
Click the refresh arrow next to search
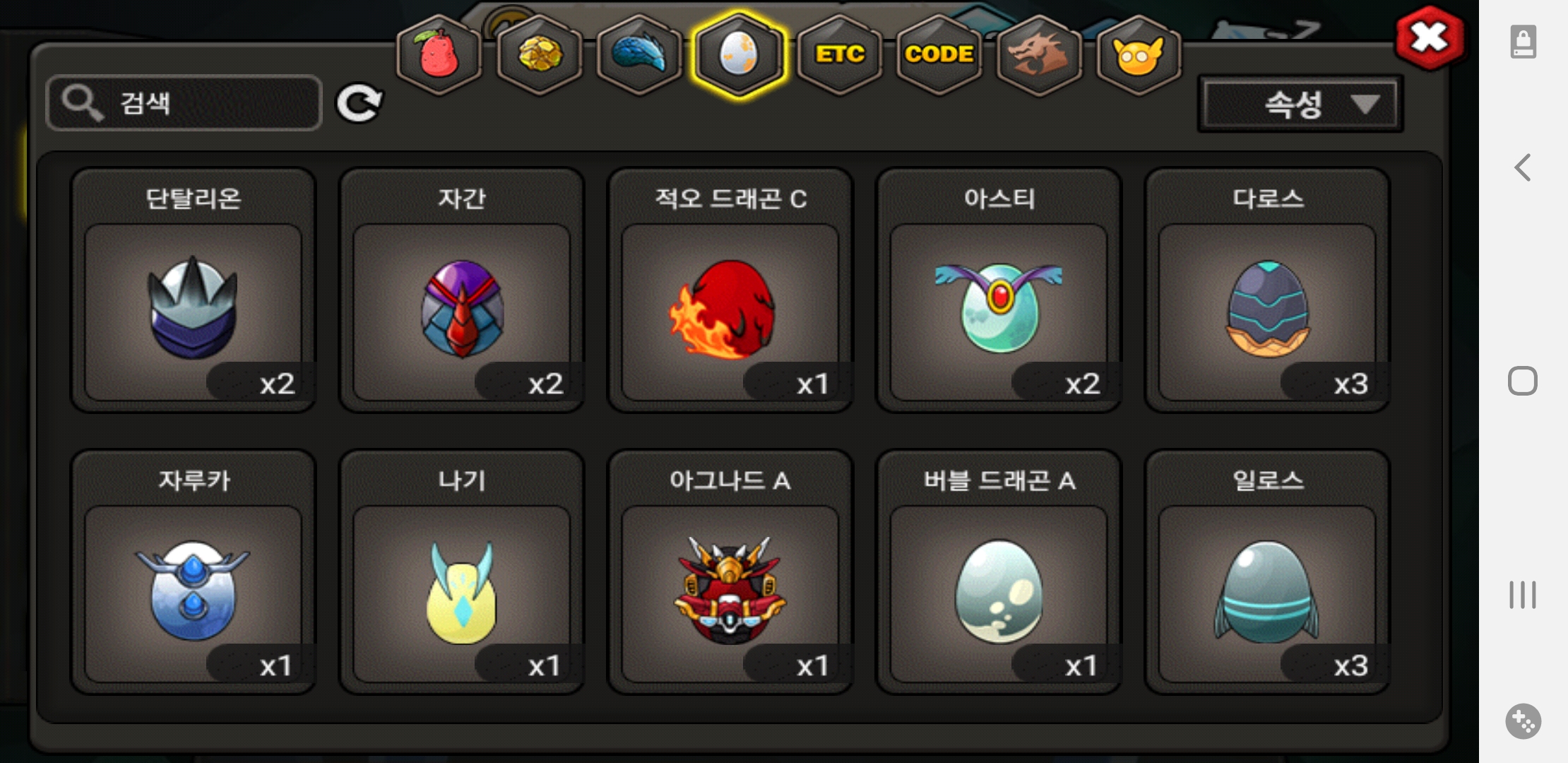point(360,103)
